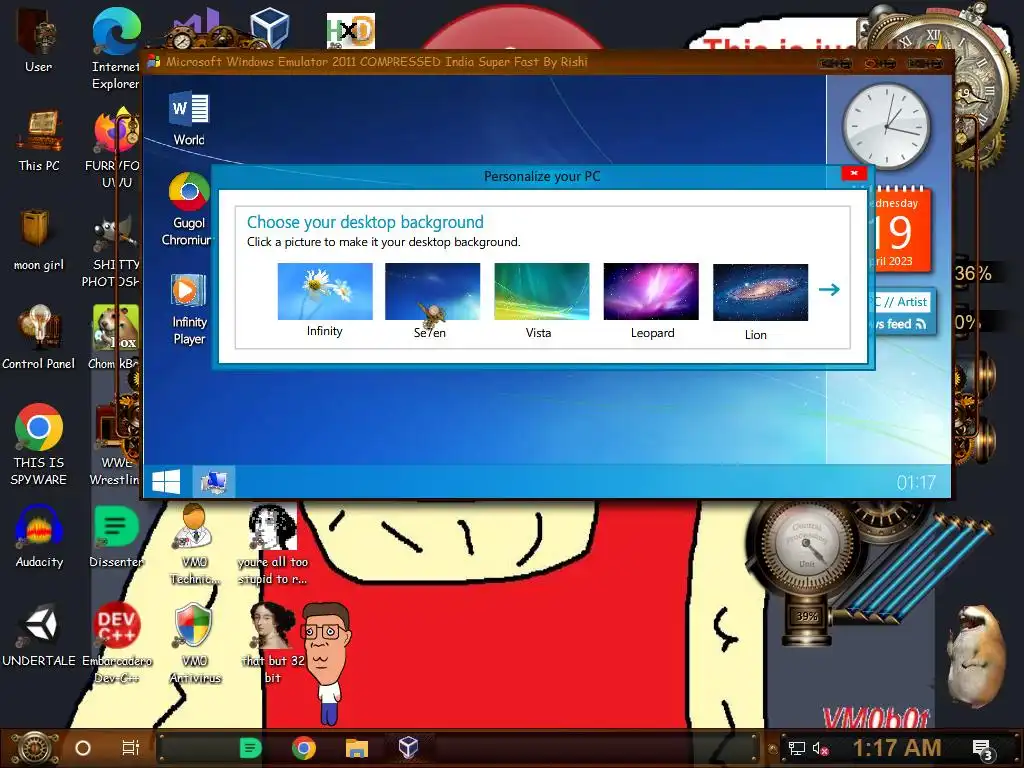Screen dimensions: 1024x768
Task: Show next wallpapers with the arrow
Action: pyautogui.click(x=829, y=289)
